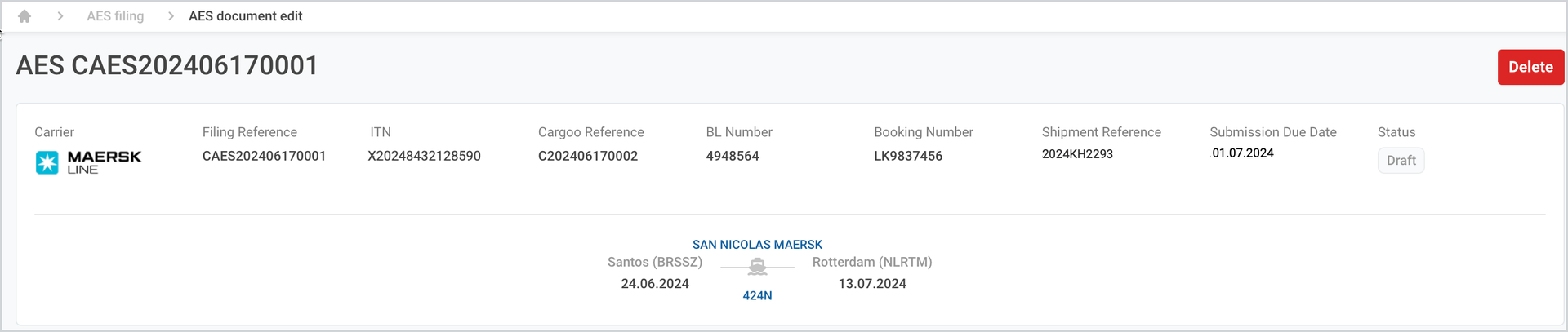The width and height of the screenshot is (1568, 332).
Task: Click the Cargoo Reference C202406170002
Action: 588,156
